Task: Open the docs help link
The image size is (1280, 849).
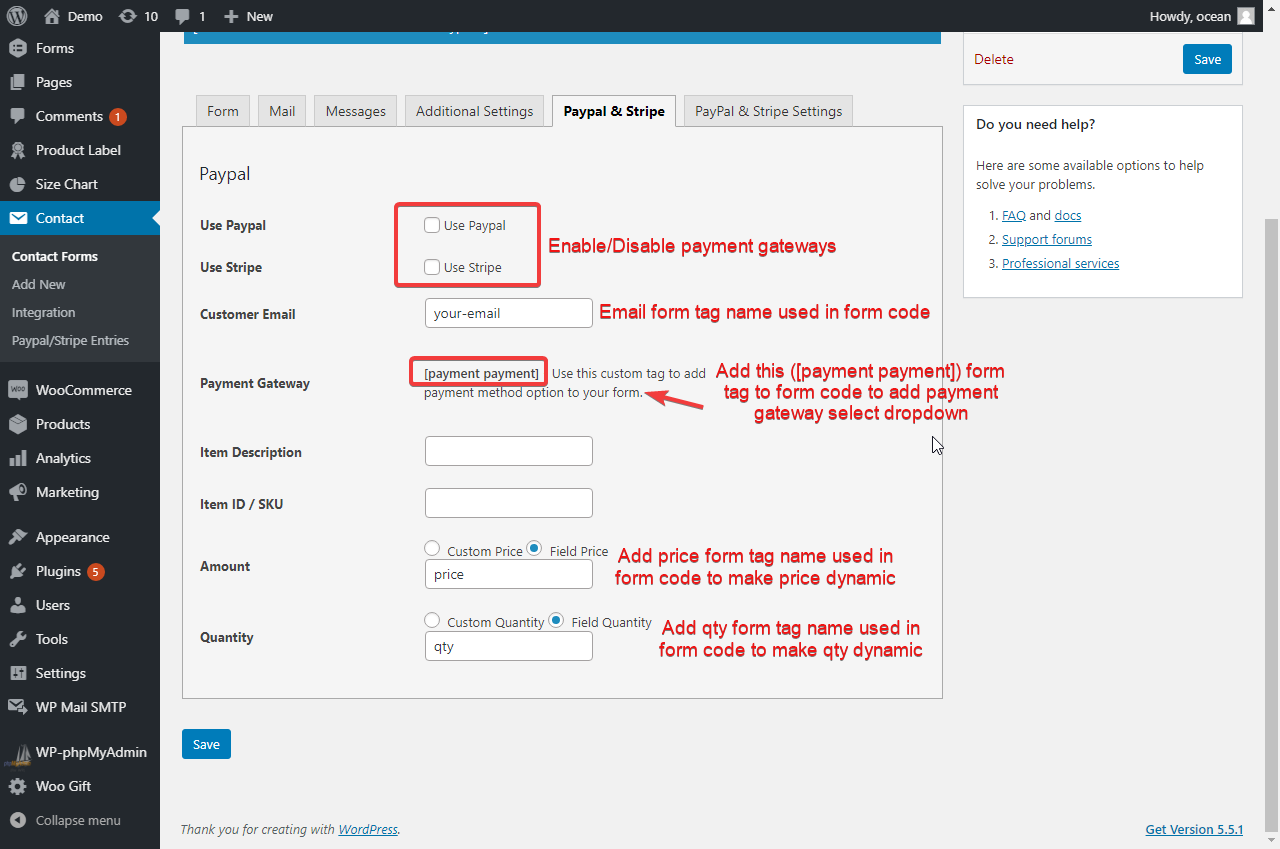Action: pos(1068,215)
